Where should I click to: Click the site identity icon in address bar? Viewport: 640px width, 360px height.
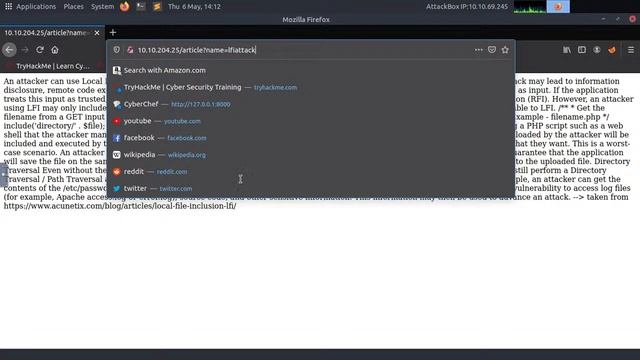pyautogui.click(x=130, y=50)
